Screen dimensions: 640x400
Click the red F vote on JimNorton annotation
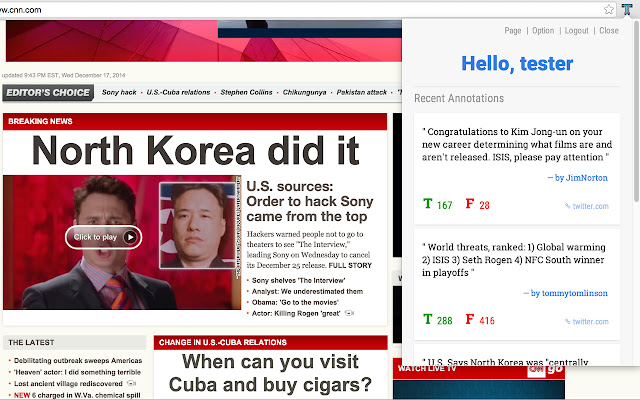pyautogui.click(x=470, y=204)
